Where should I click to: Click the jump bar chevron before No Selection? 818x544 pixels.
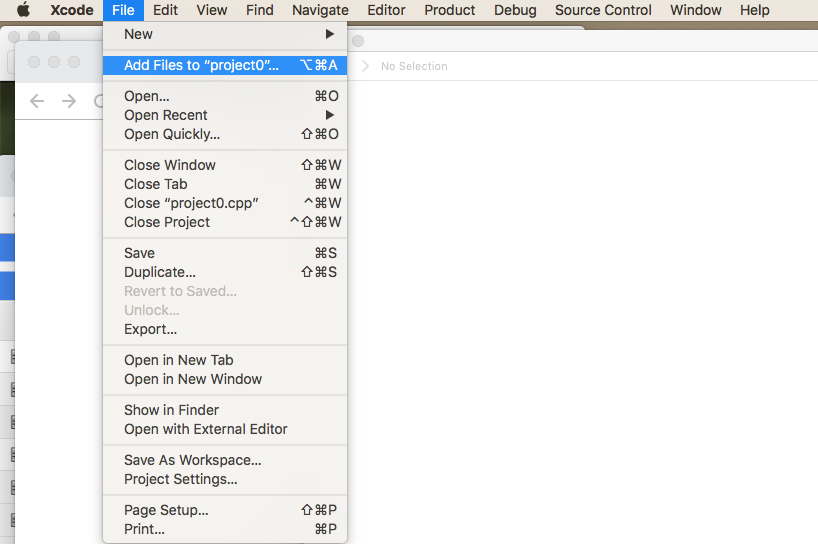coord(366,66)
